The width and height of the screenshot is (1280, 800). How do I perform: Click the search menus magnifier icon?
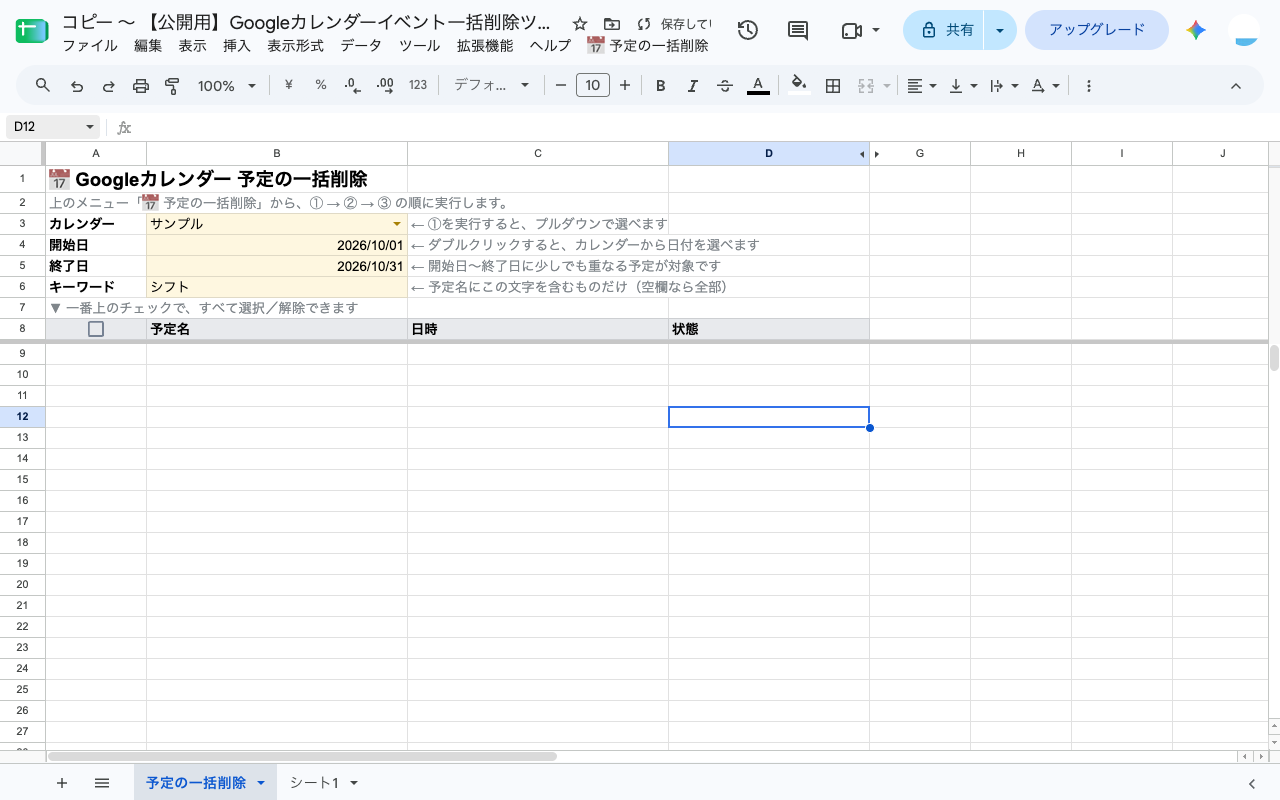click(x=43, y=86)
